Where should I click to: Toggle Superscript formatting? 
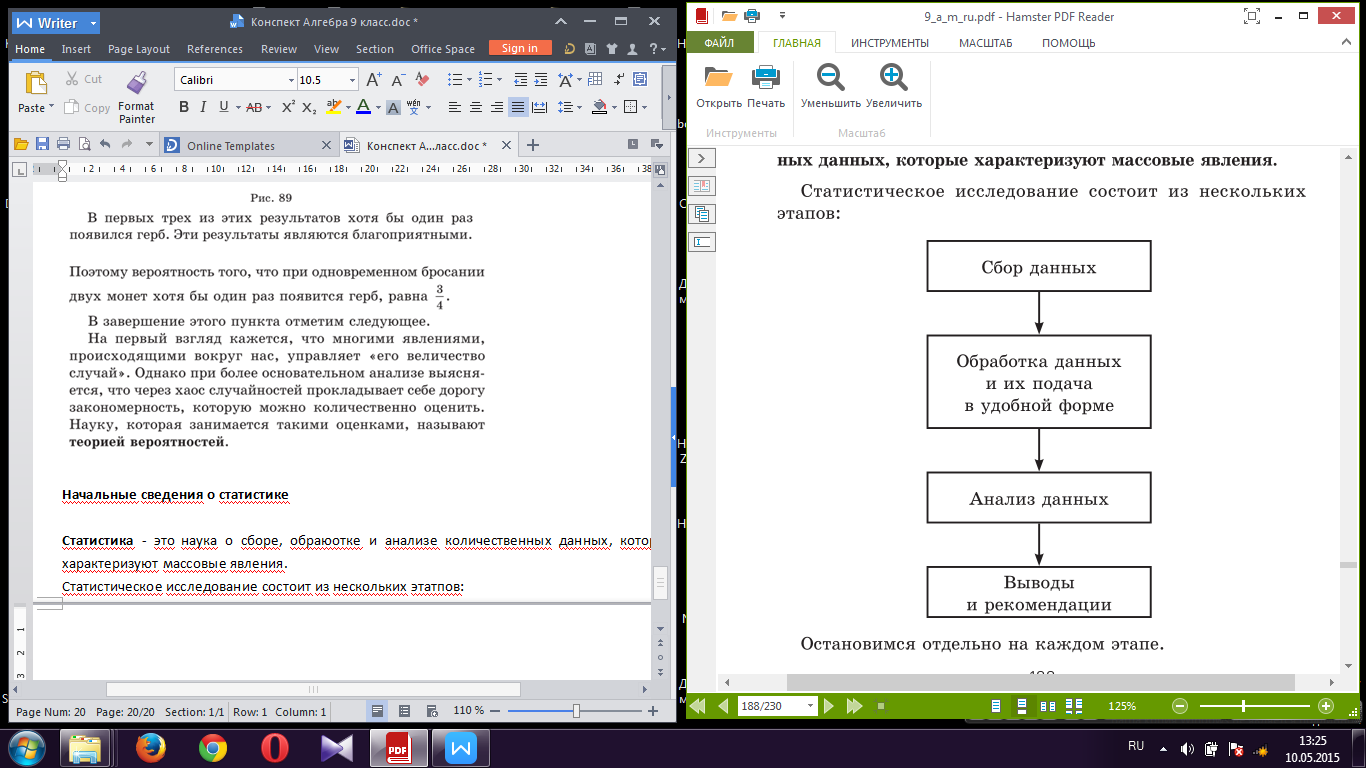[x=288, y=107]
